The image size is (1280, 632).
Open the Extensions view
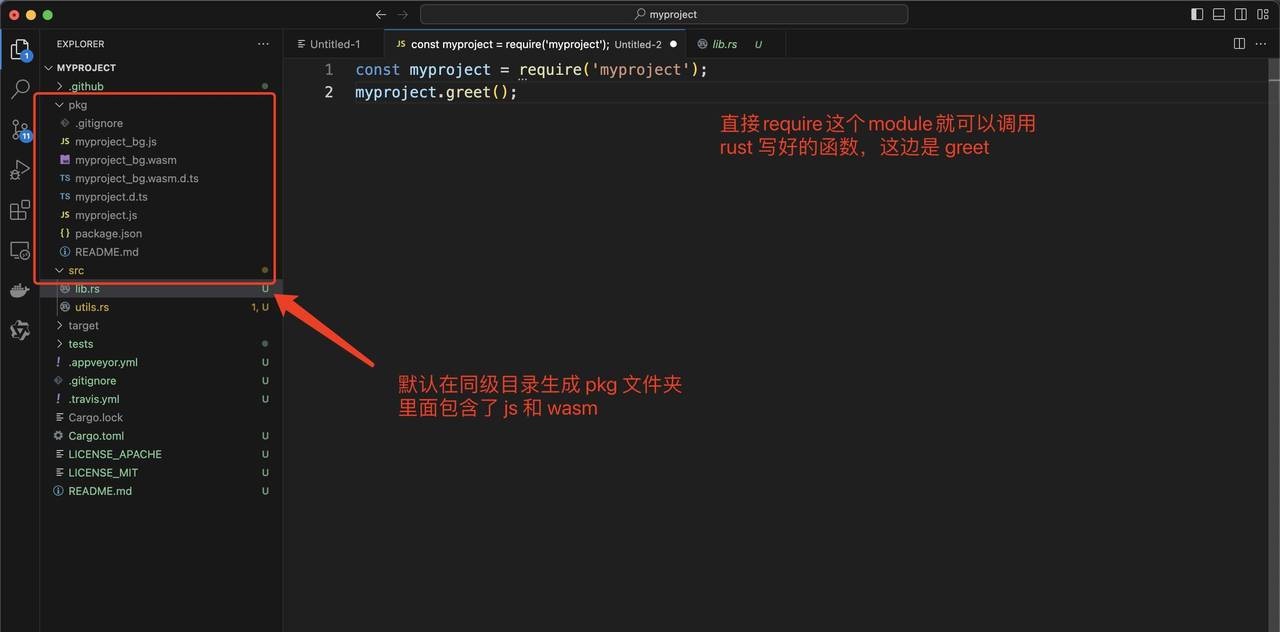(x=19, y=210)
